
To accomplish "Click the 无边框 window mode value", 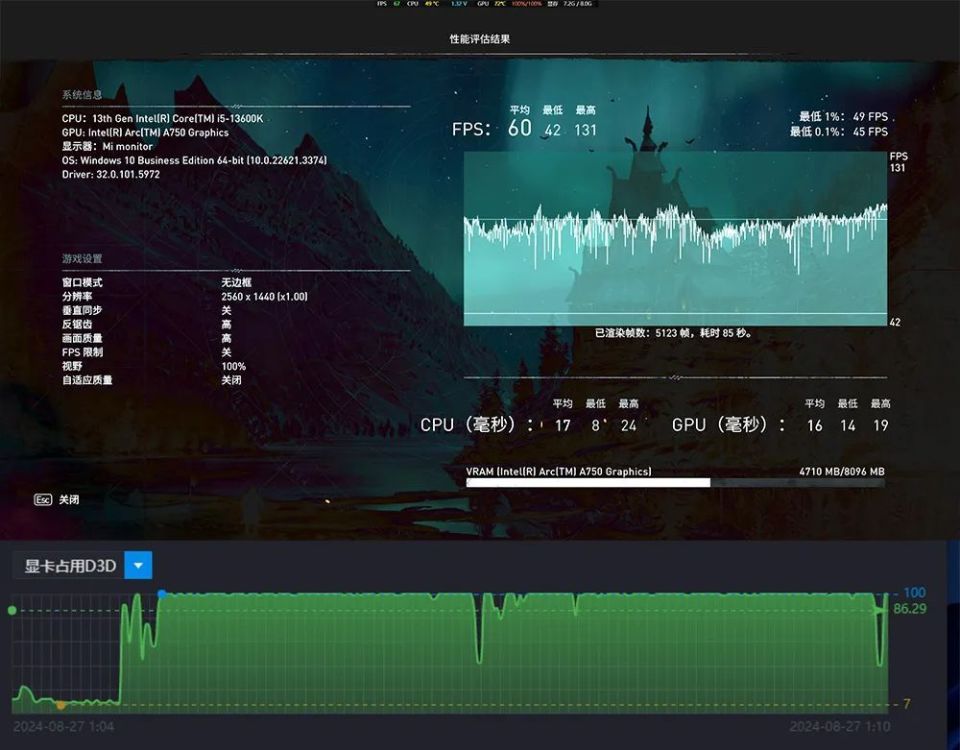I will click(236, 282).
